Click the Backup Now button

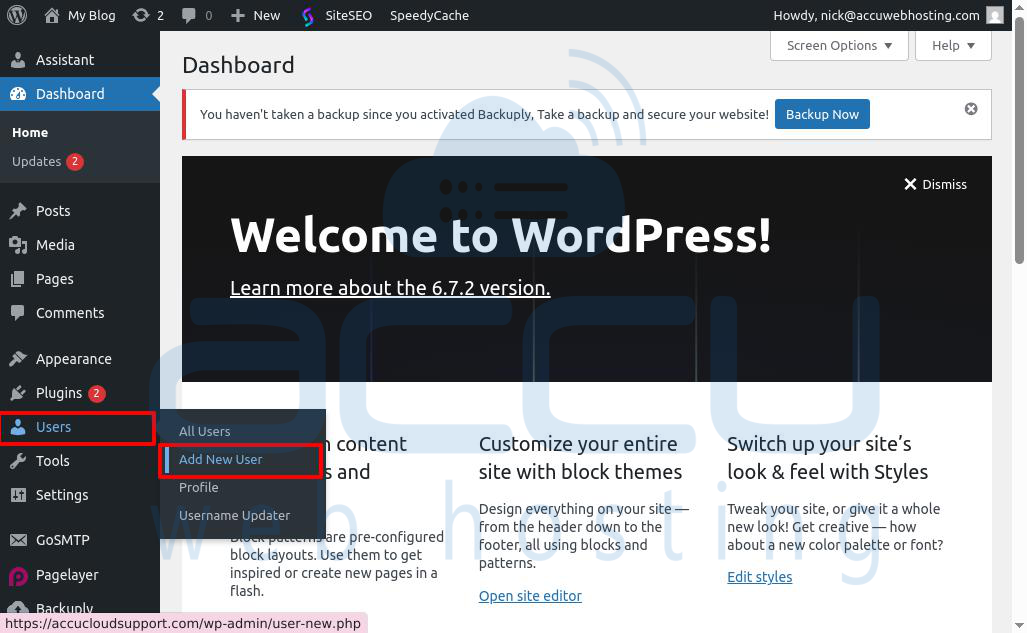click(x=822, y=114)
